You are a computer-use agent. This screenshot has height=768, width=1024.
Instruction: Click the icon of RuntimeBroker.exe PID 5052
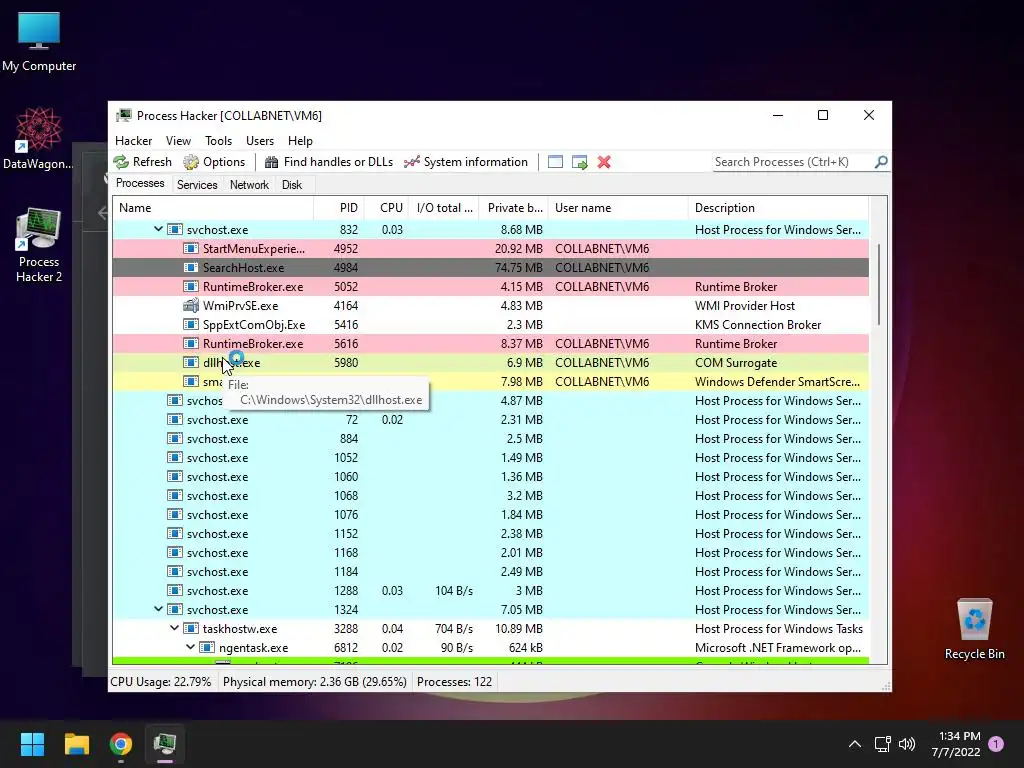[x=191, y=287]
